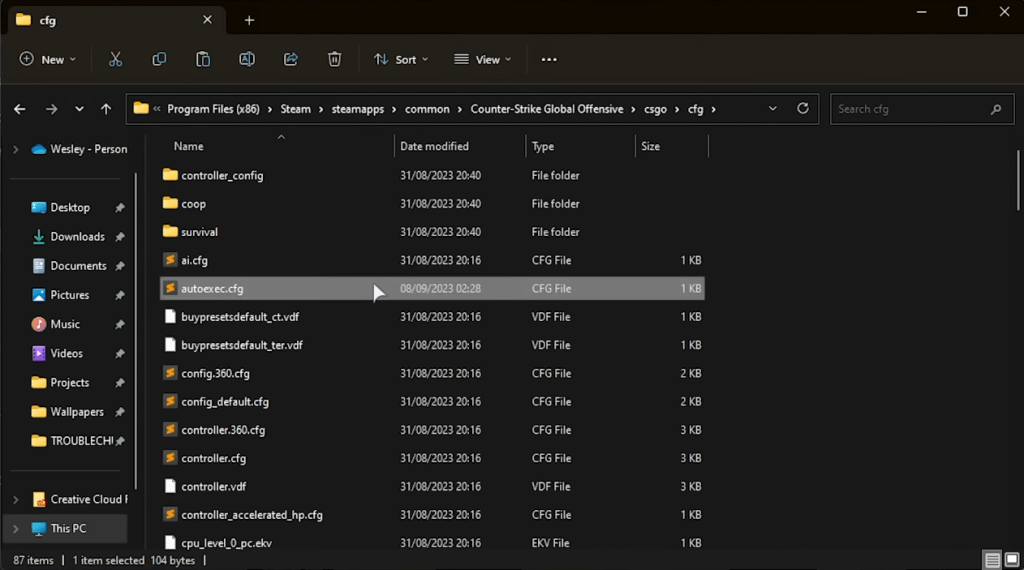Click the file list vertical scrollbar
This screenshot has width=1024, height=570.
pyautogui.click(x=1018, y=181)
